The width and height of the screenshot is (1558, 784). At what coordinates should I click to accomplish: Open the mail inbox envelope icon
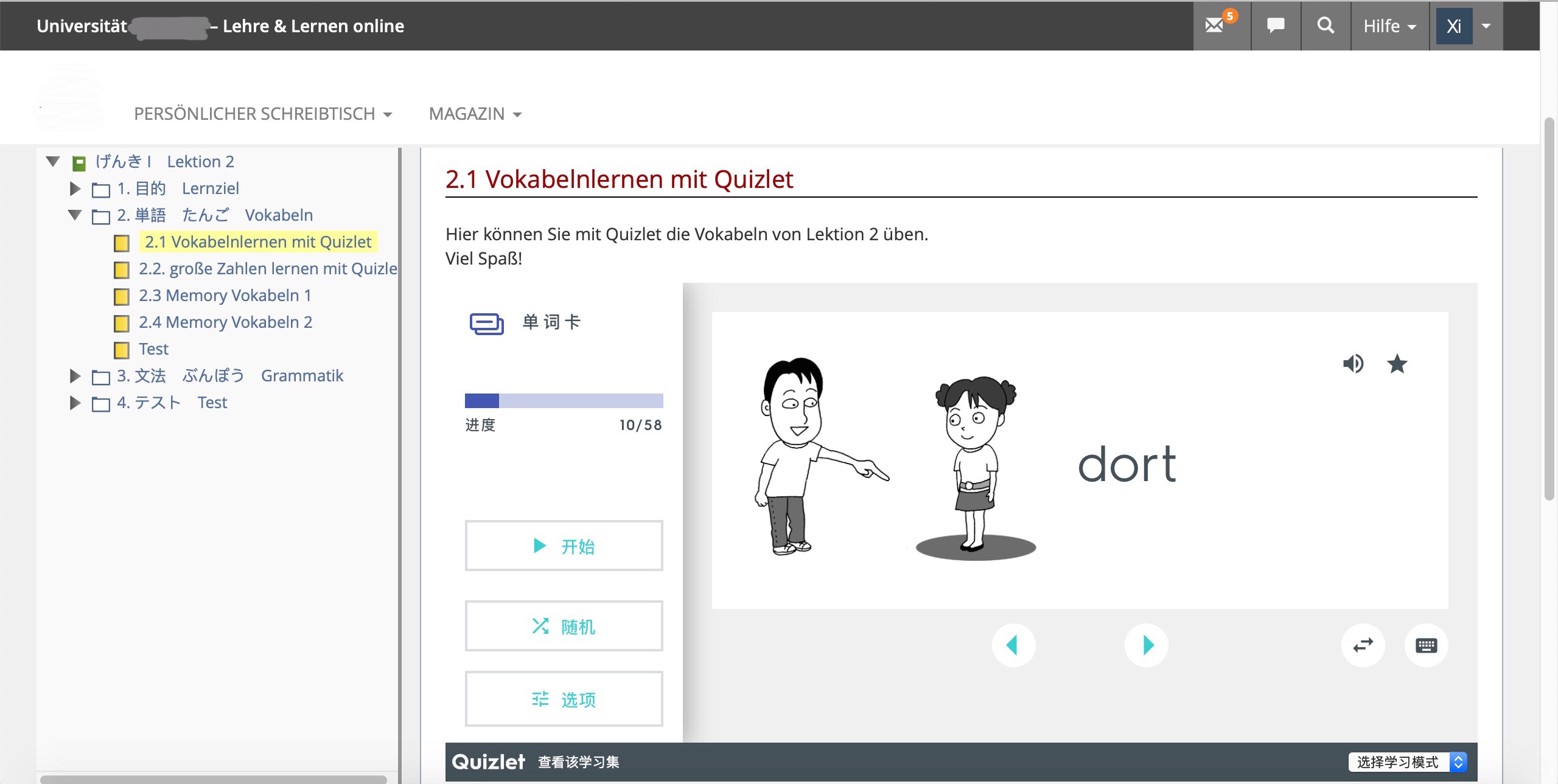click(1214, 26)
